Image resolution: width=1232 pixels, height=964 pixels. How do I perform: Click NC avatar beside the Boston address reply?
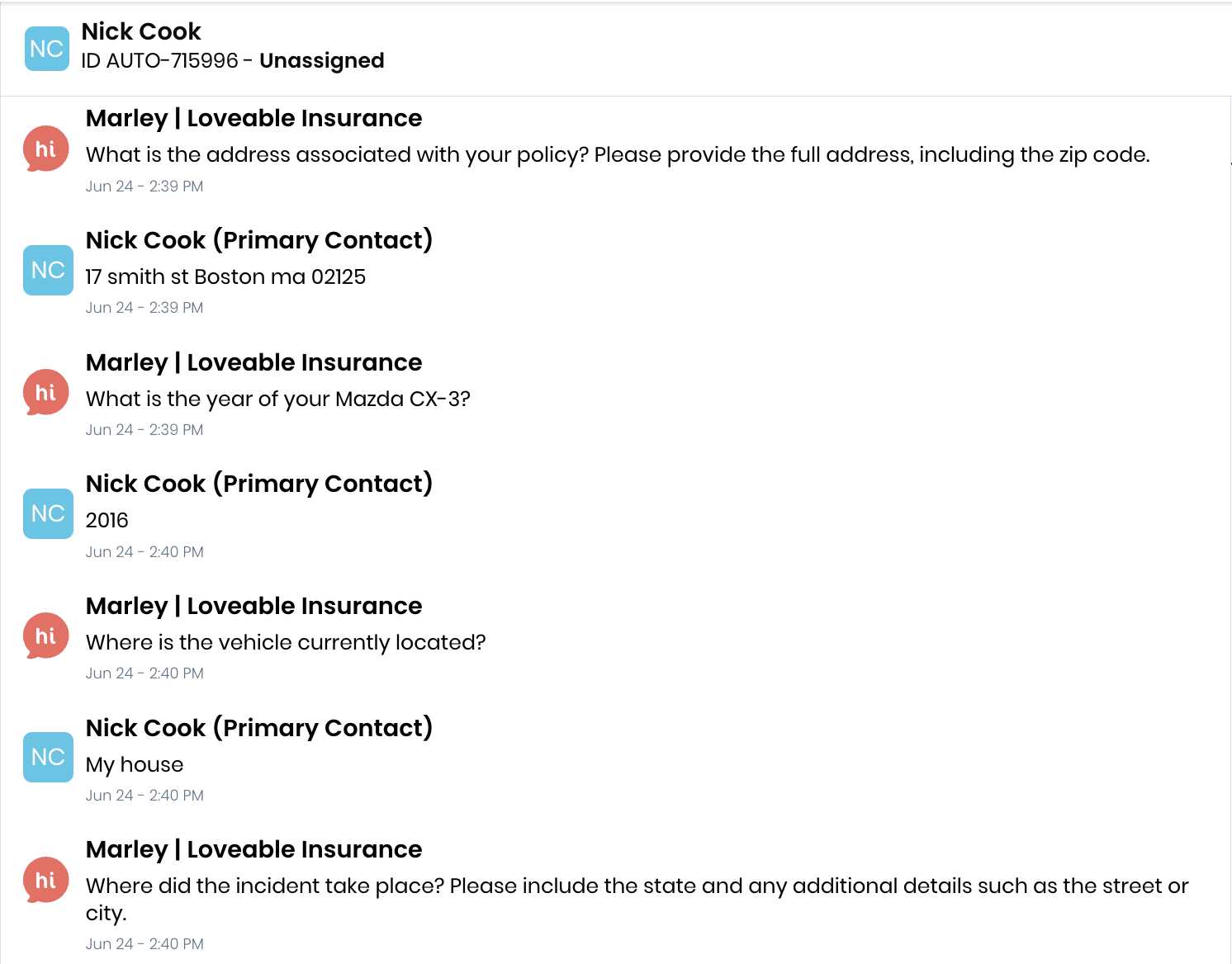click(x=48, y=270)
